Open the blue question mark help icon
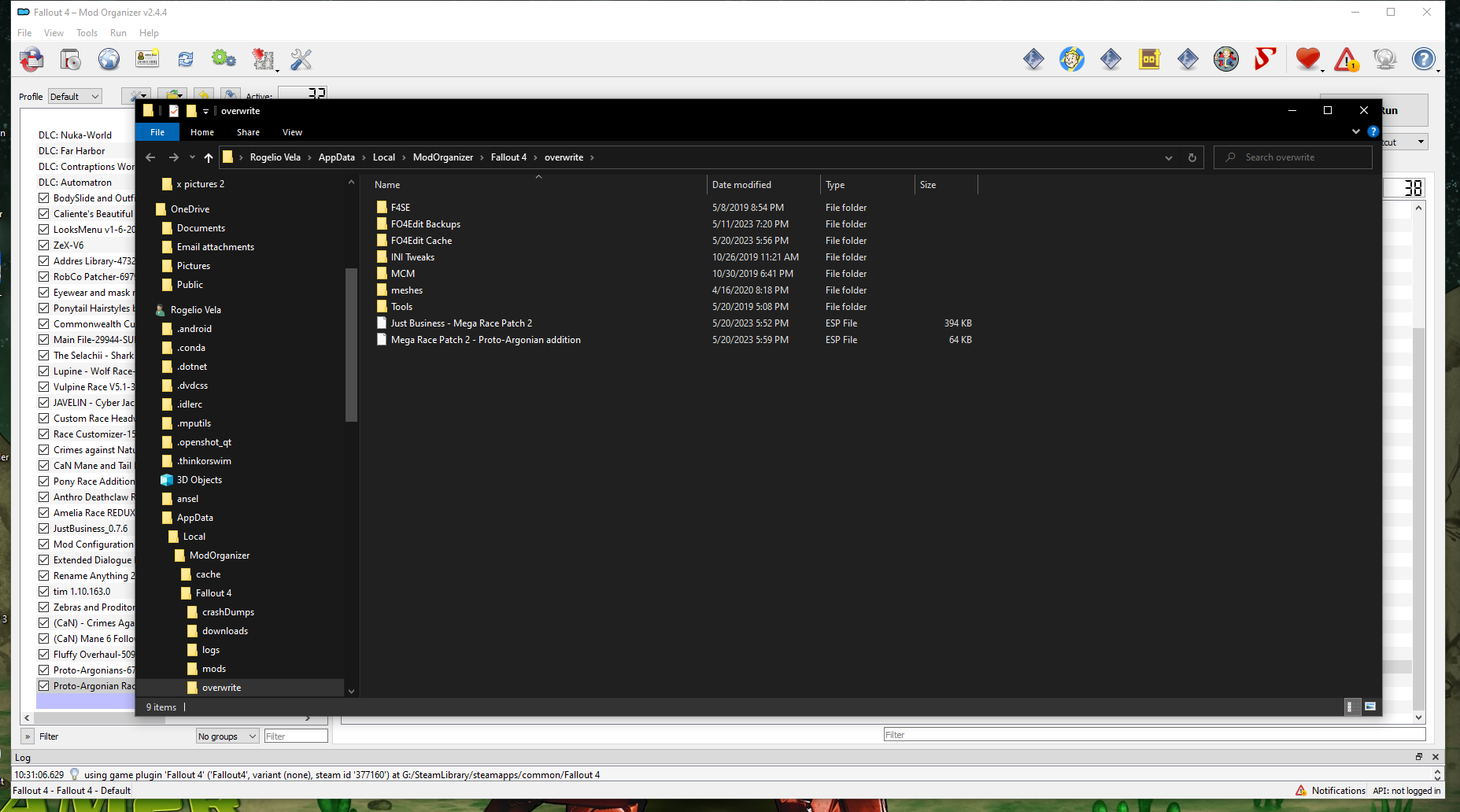This screenshot has height=812, width=1460. pos(1424,59)
